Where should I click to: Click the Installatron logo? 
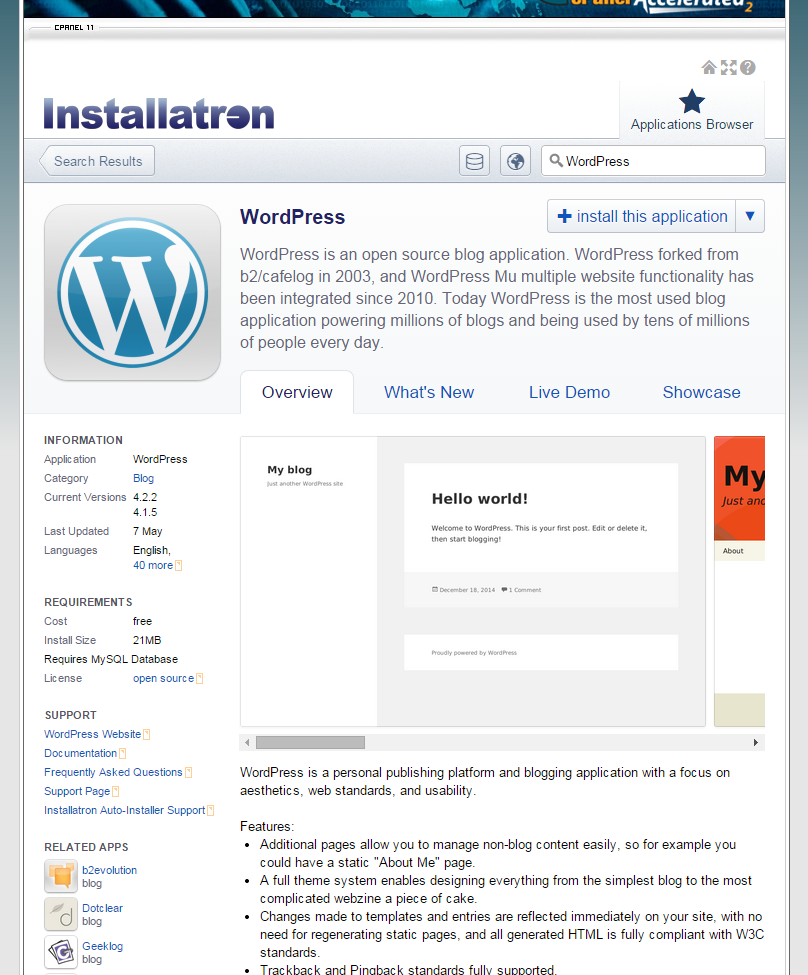(x=159, y=113)
